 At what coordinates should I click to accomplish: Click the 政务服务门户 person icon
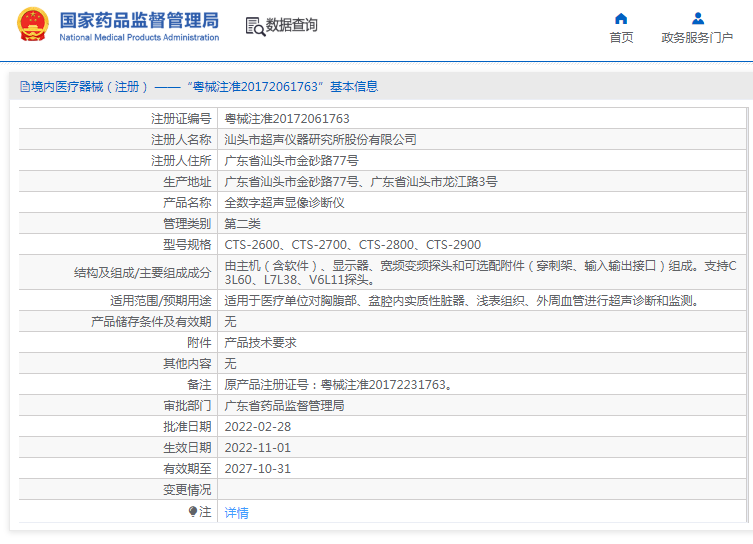(698, 18)
